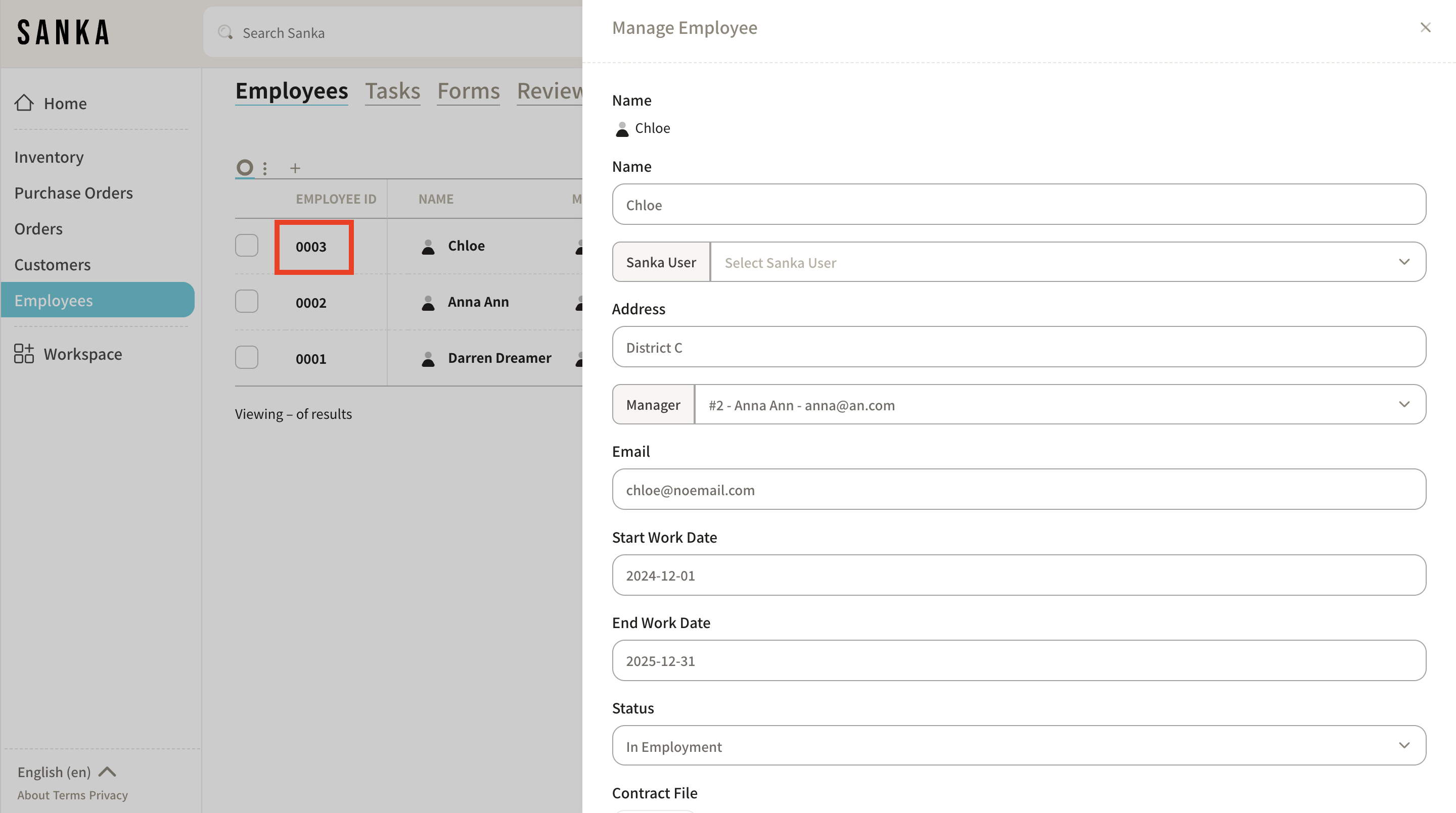Viewport: 1456px width, 813px height.
Task: Click the Home house icon in sidebar
Action: (x=24, y=103)
